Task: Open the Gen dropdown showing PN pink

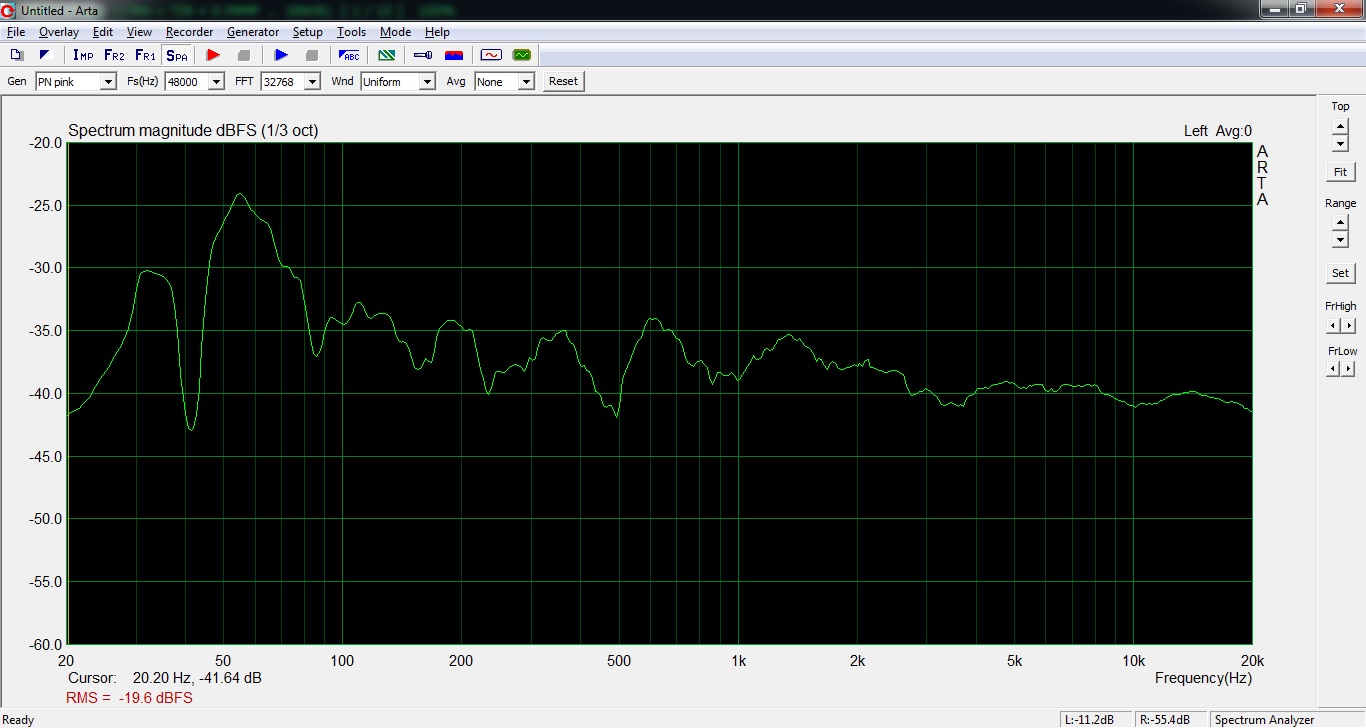Action: tap(76, 82)
